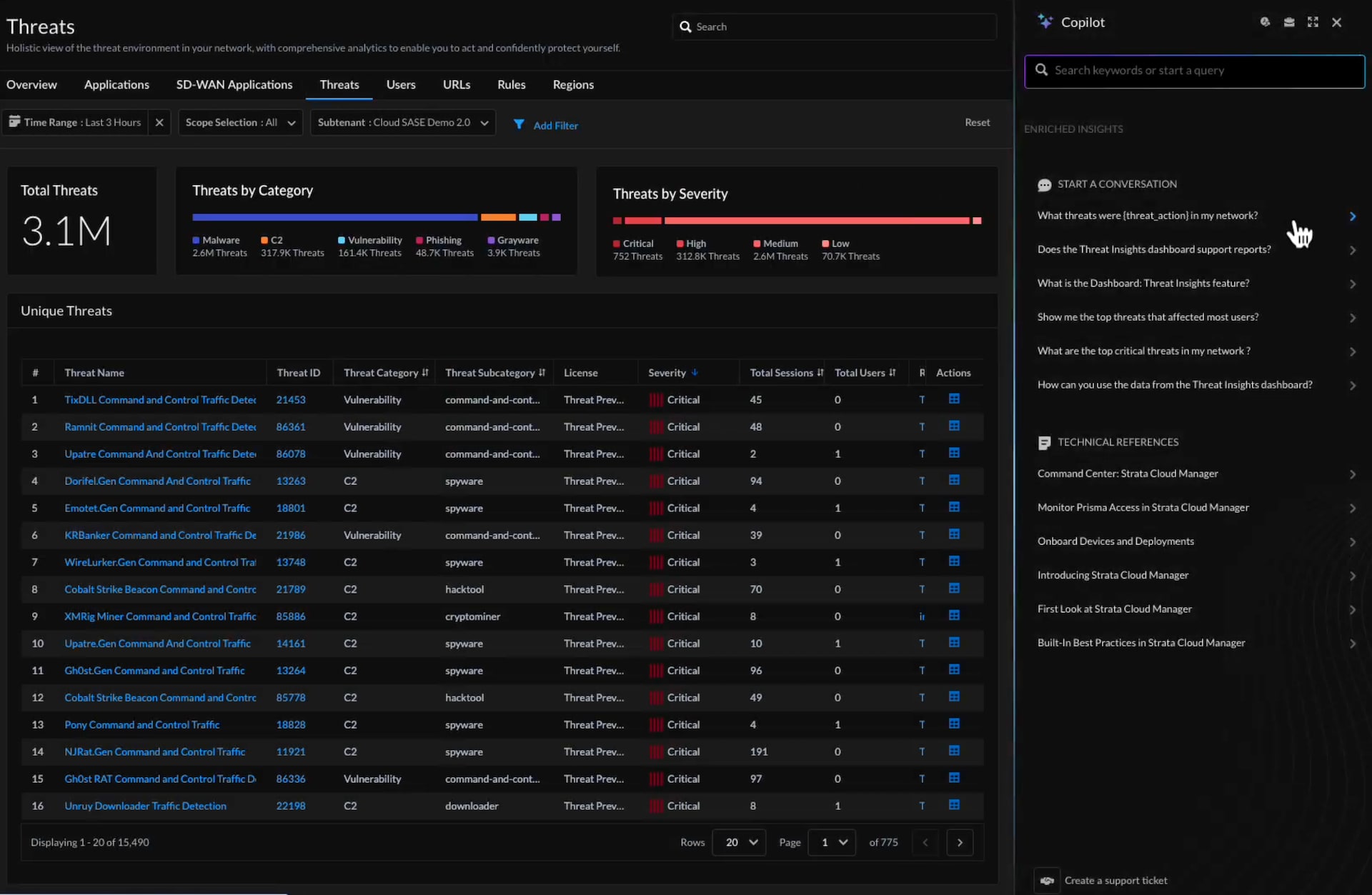Open the briefcase icon in the Copilot header
Screen dimensions: 1372x895
pyautogui.click(x=1289, y=22)
